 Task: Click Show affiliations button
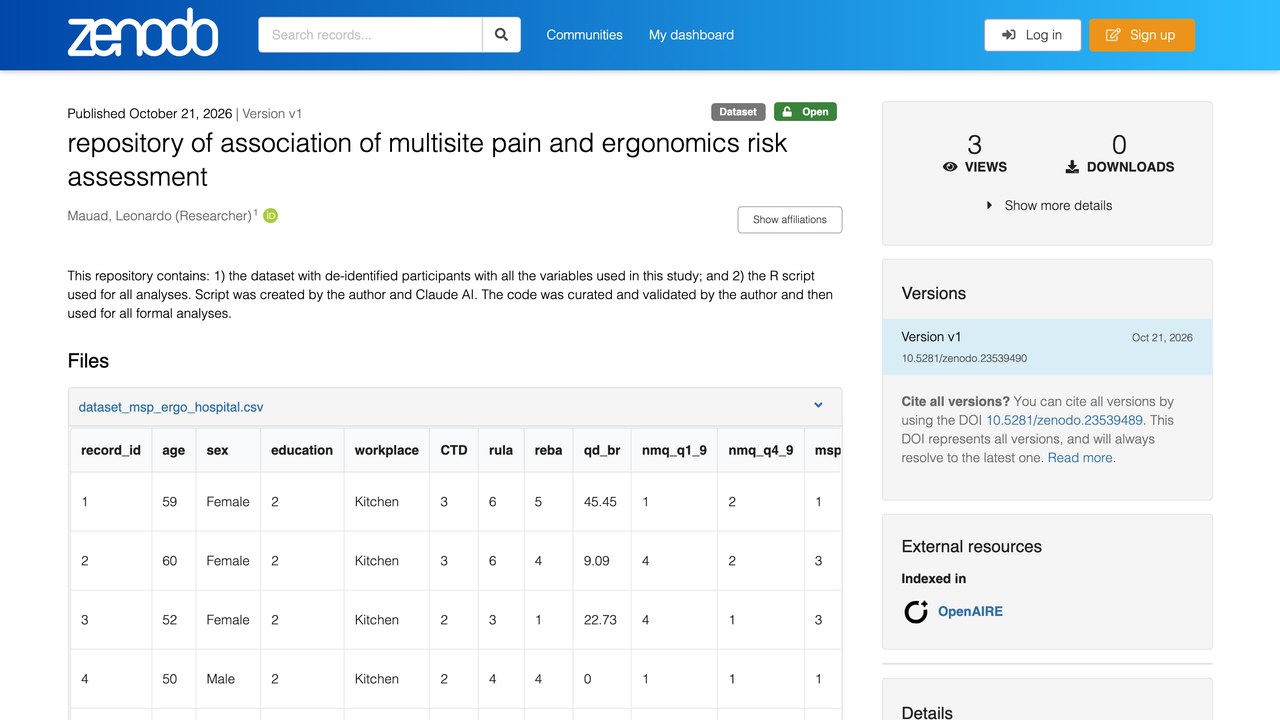pos(790,220)
